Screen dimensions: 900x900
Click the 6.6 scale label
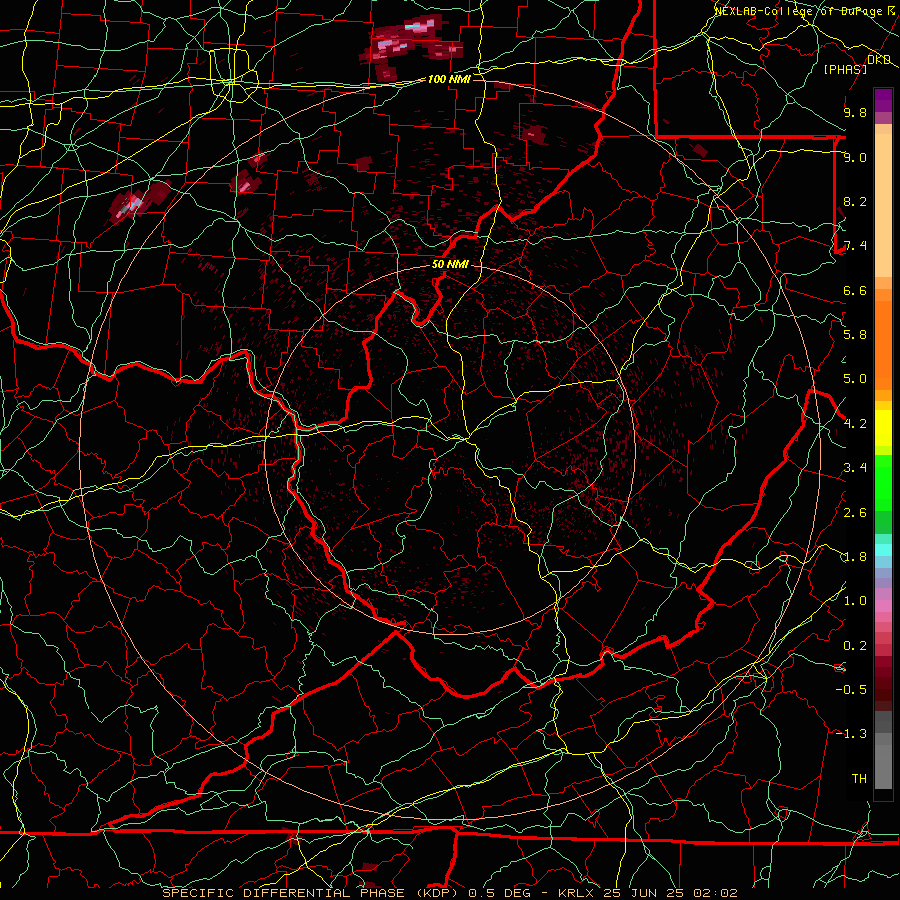point(855,290)
